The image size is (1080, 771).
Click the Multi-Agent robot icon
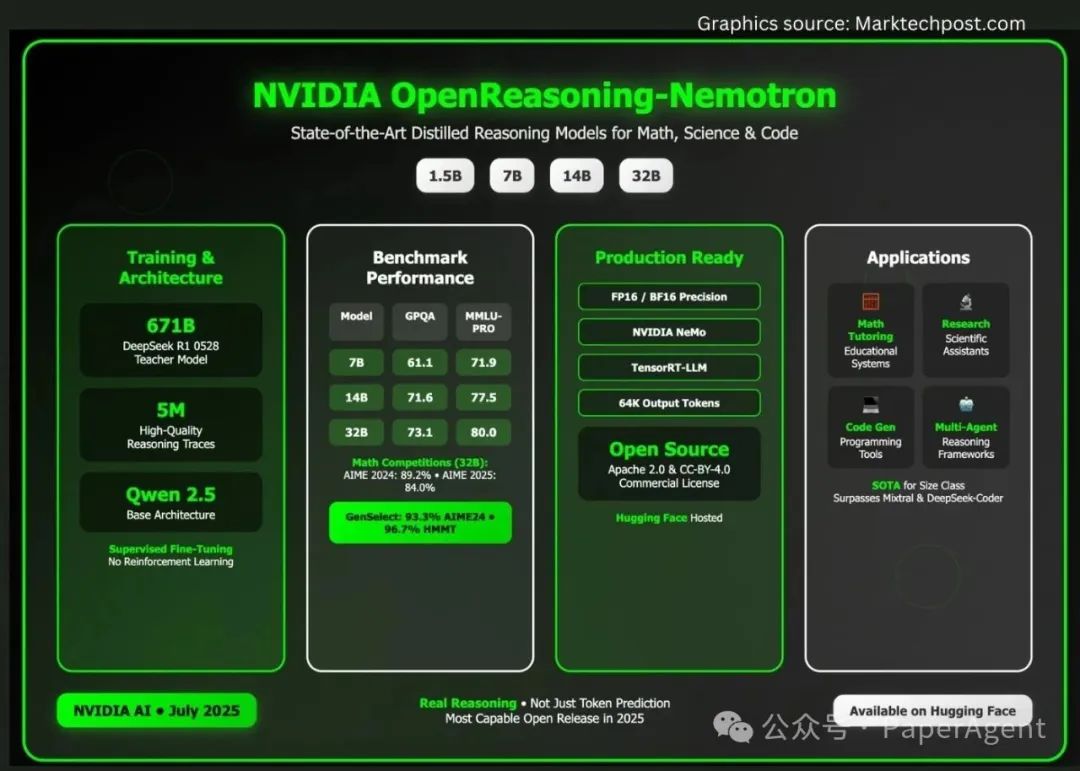966,404
